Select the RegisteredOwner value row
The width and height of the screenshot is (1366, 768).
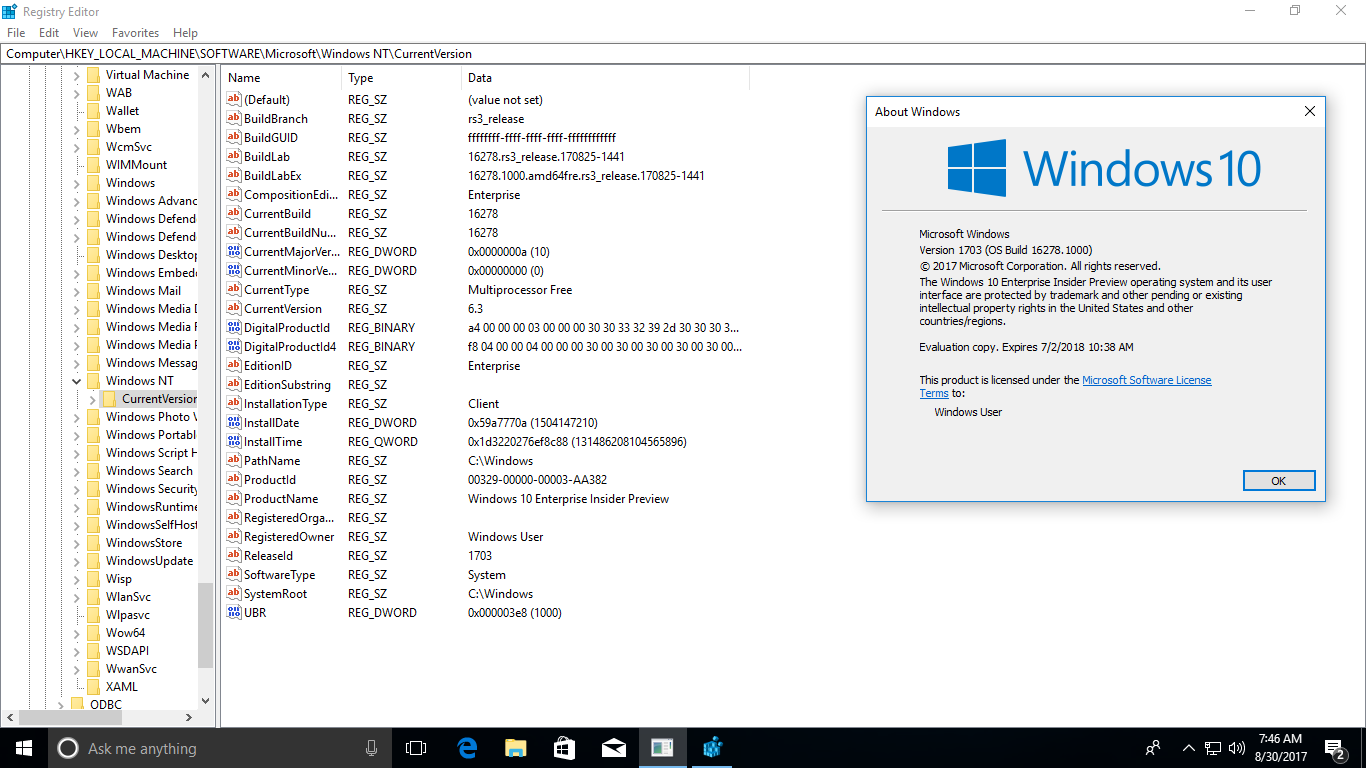point(484,536)
